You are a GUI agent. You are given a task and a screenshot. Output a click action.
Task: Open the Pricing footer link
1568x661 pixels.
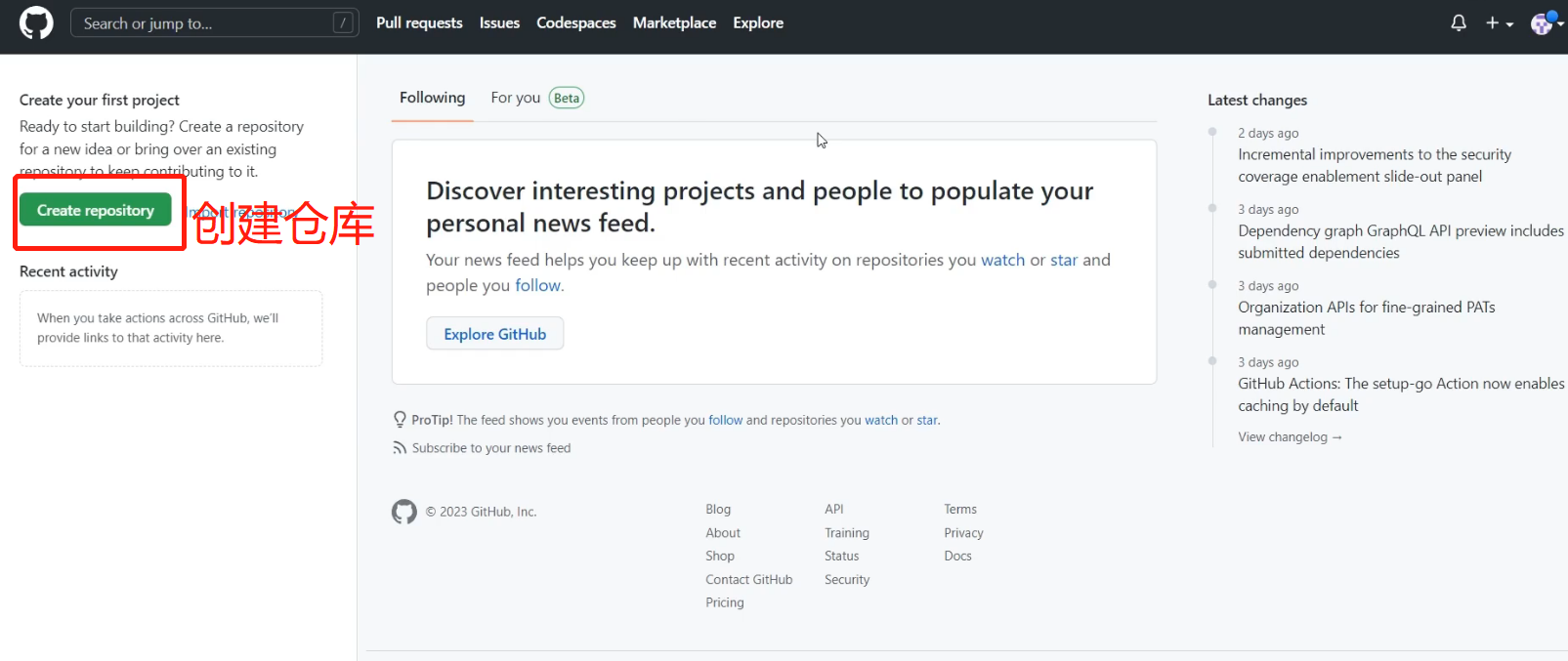[725, 602]
